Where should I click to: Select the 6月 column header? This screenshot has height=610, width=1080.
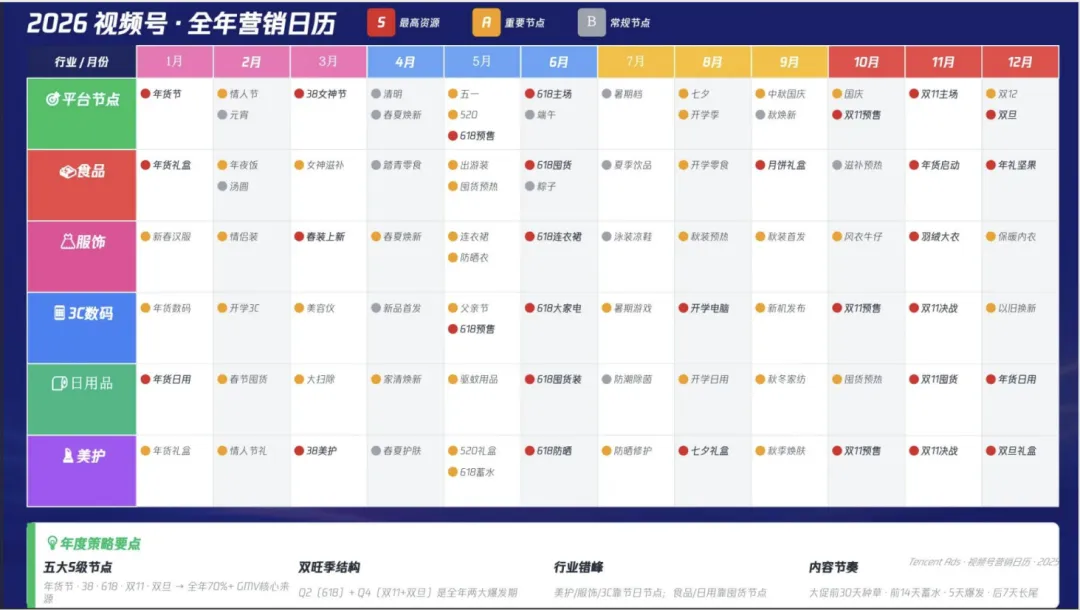pos(559,61)
